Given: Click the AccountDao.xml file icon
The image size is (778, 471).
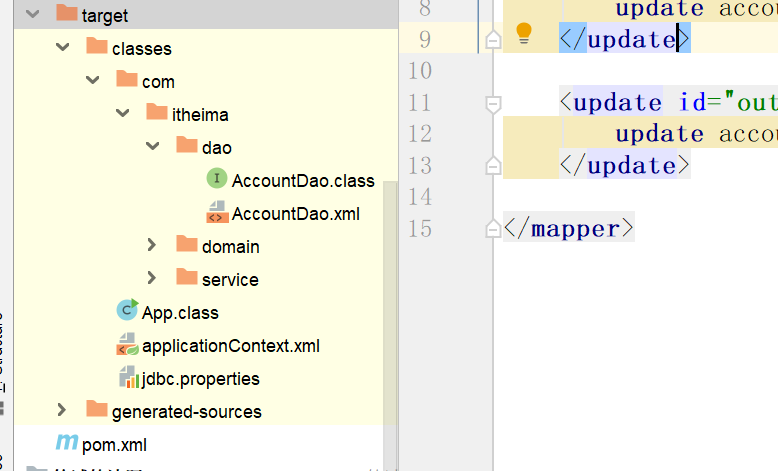Looking at the screenshot, I should 217,213.
